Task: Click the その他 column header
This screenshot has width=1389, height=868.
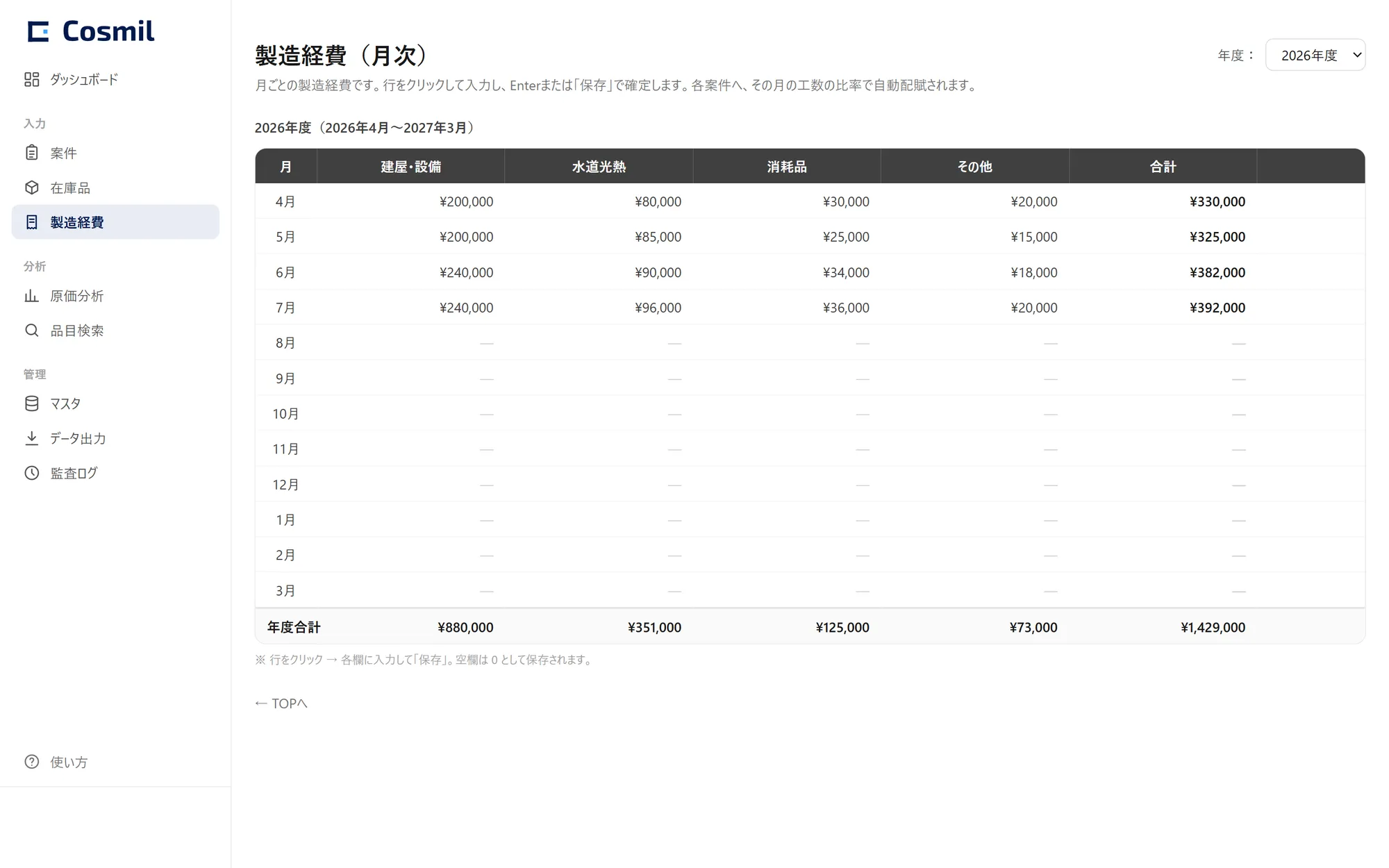Action: point(975,167)
